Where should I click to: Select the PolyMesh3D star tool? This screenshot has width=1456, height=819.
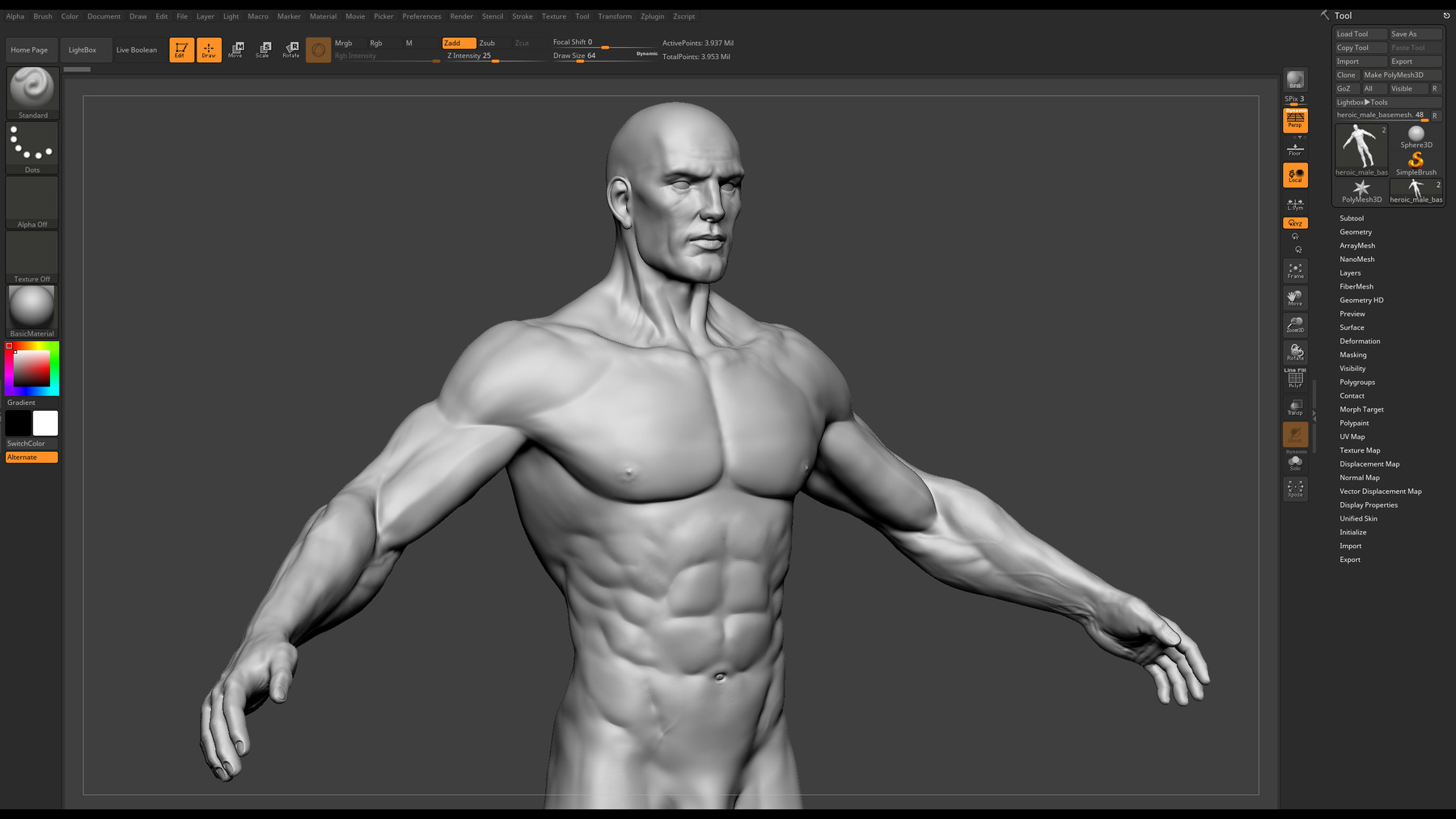click(1361, 192)
